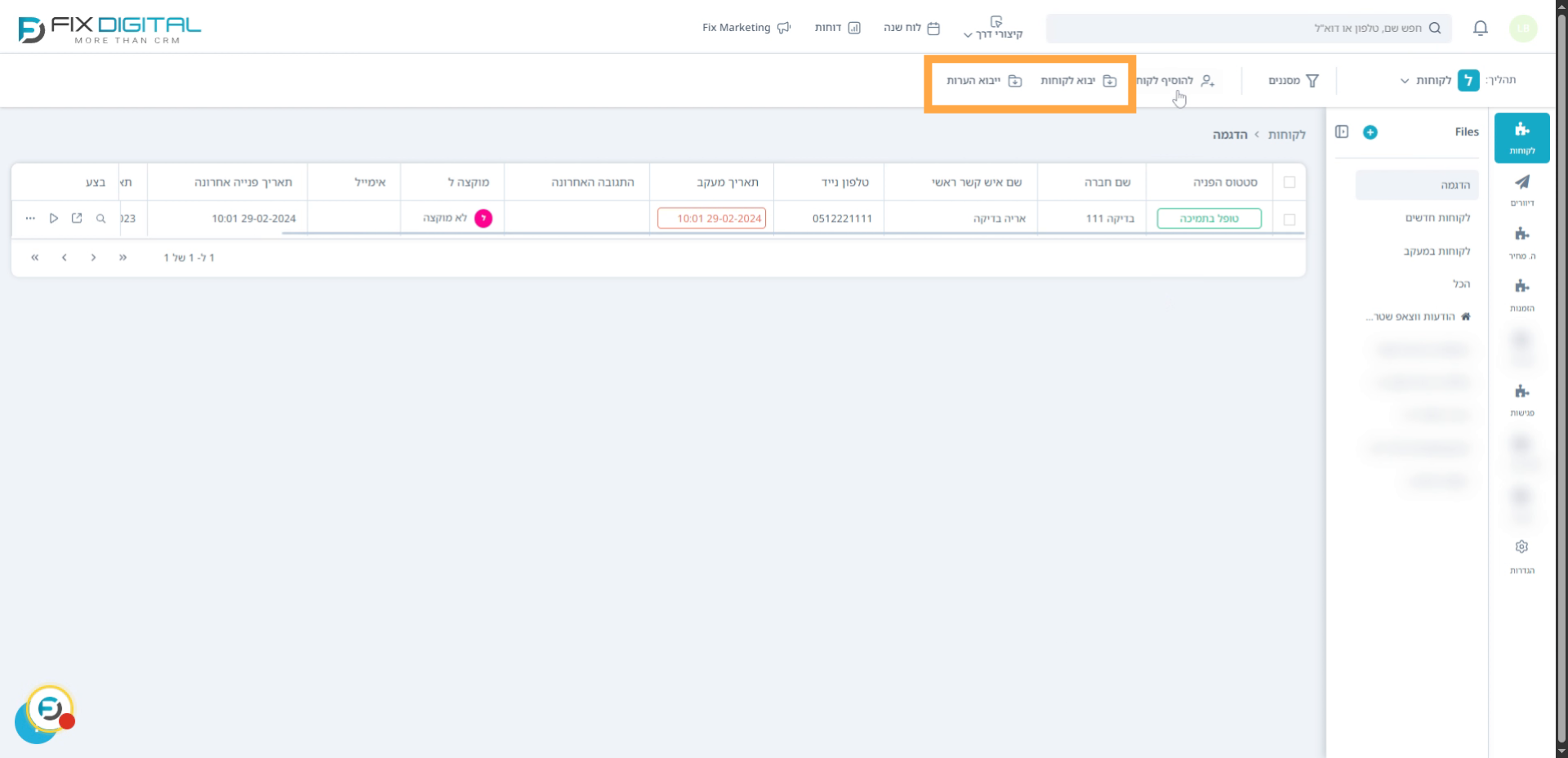Open the notifications bell
Image resolution: width=1568 pixels, height=758 pixels.
[x=1480, y=29]
